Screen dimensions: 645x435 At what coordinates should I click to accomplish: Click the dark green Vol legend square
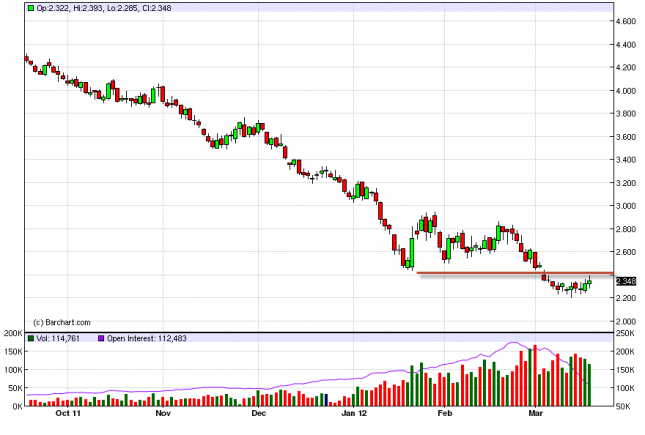coord(31,338)
